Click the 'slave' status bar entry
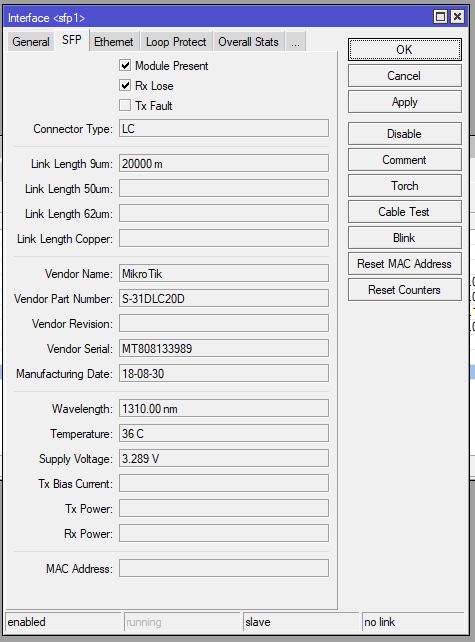This screenshot has width=475, height=642. point(301,622)
